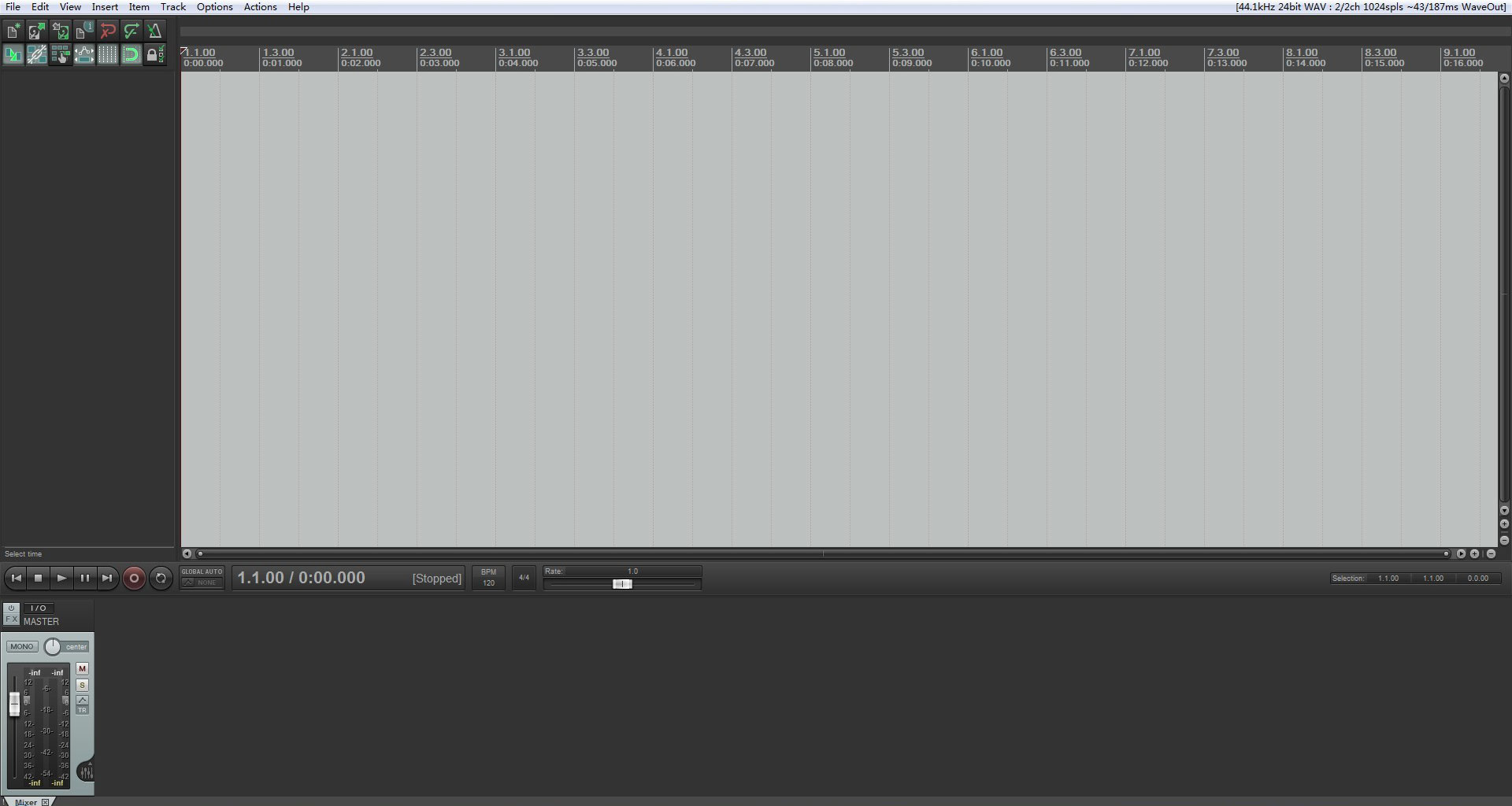Click the BPM 120 tempo field
The height and width of the screenshot is (806, 1512).
488,578
